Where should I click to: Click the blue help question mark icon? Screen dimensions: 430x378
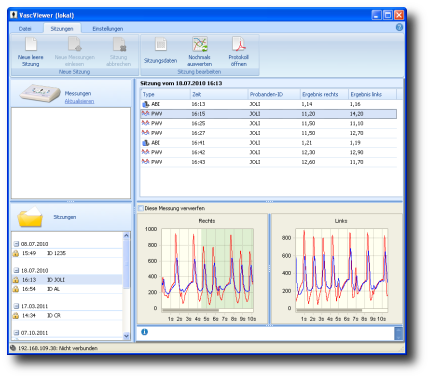point(399,27)
